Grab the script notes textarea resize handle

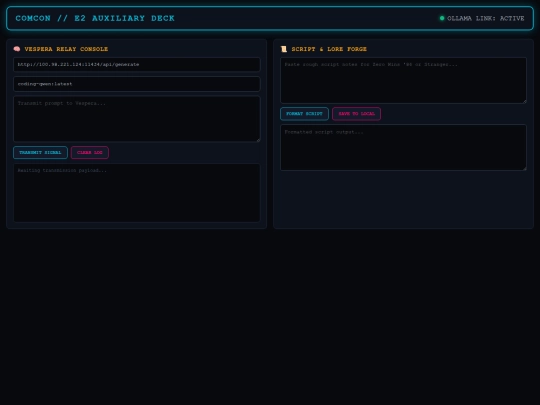524,101
